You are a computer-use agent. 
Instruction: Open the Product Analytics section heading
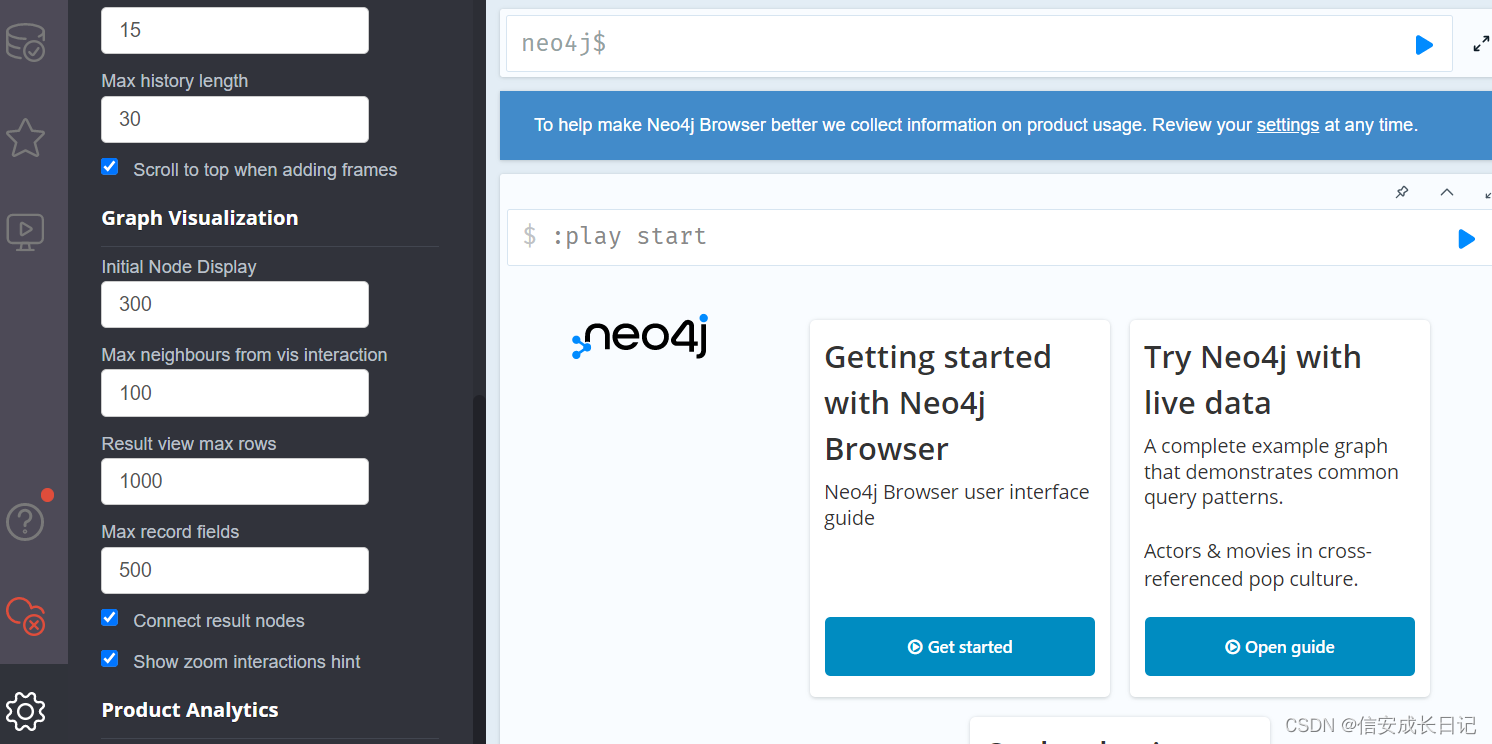(x=189, y=710)
